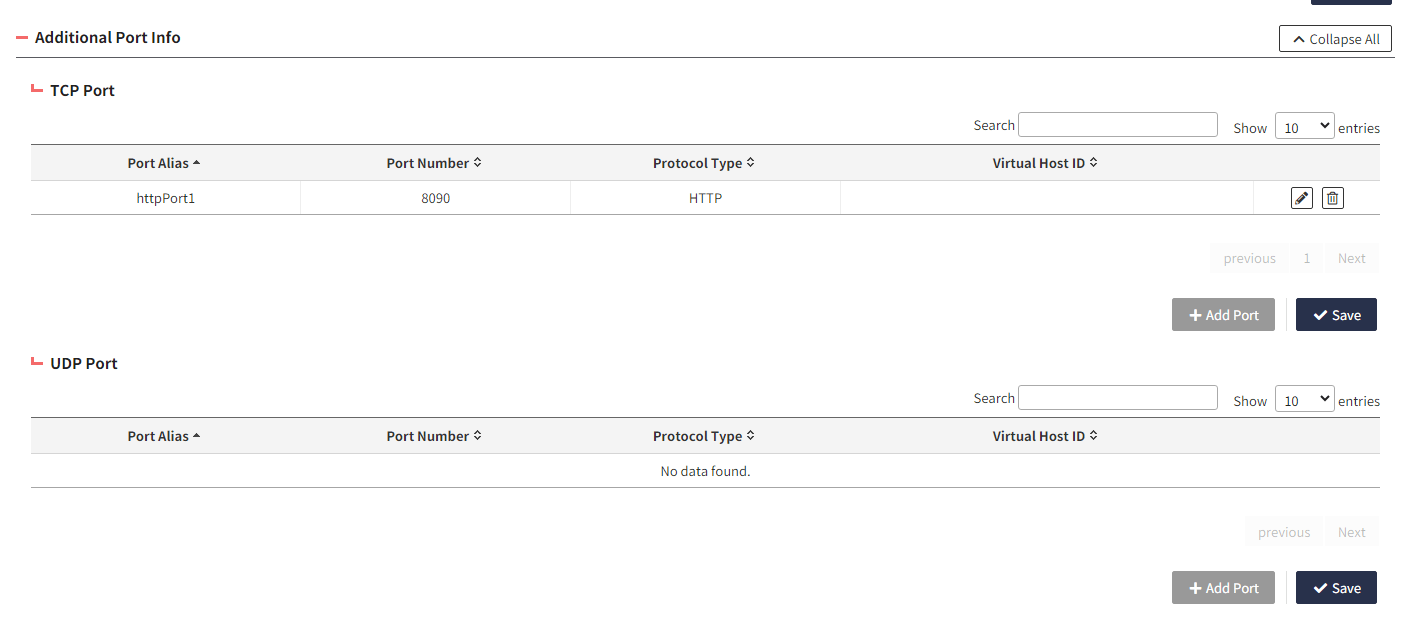The image size is (1414, 626).
Task: Collapse the Additional Port Info section
Action: coord(23,38)
